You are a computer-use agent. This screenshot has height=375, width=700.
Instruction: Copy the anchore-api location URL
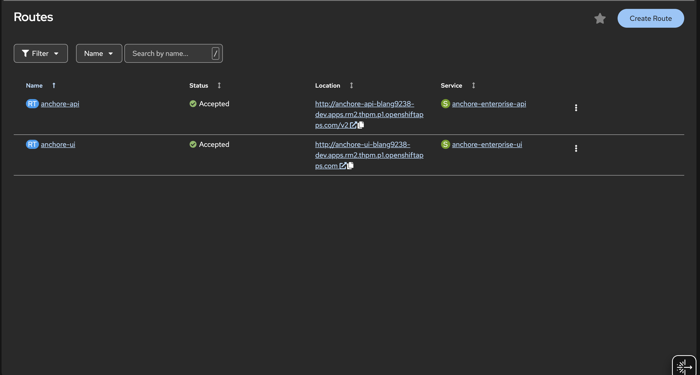tap(361, 125)
